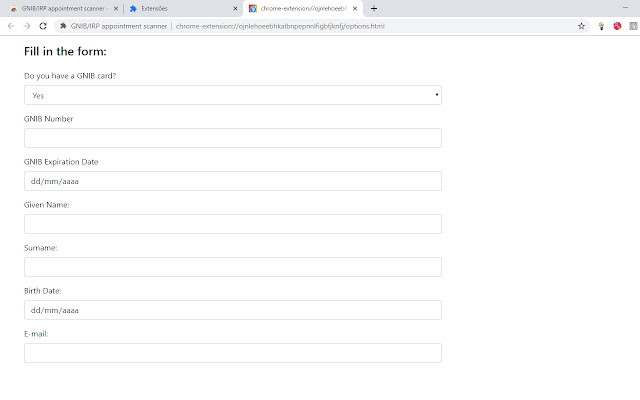
Task: Focus the Given Name input field
Action: pyautogui.click(x=233, y=224)
